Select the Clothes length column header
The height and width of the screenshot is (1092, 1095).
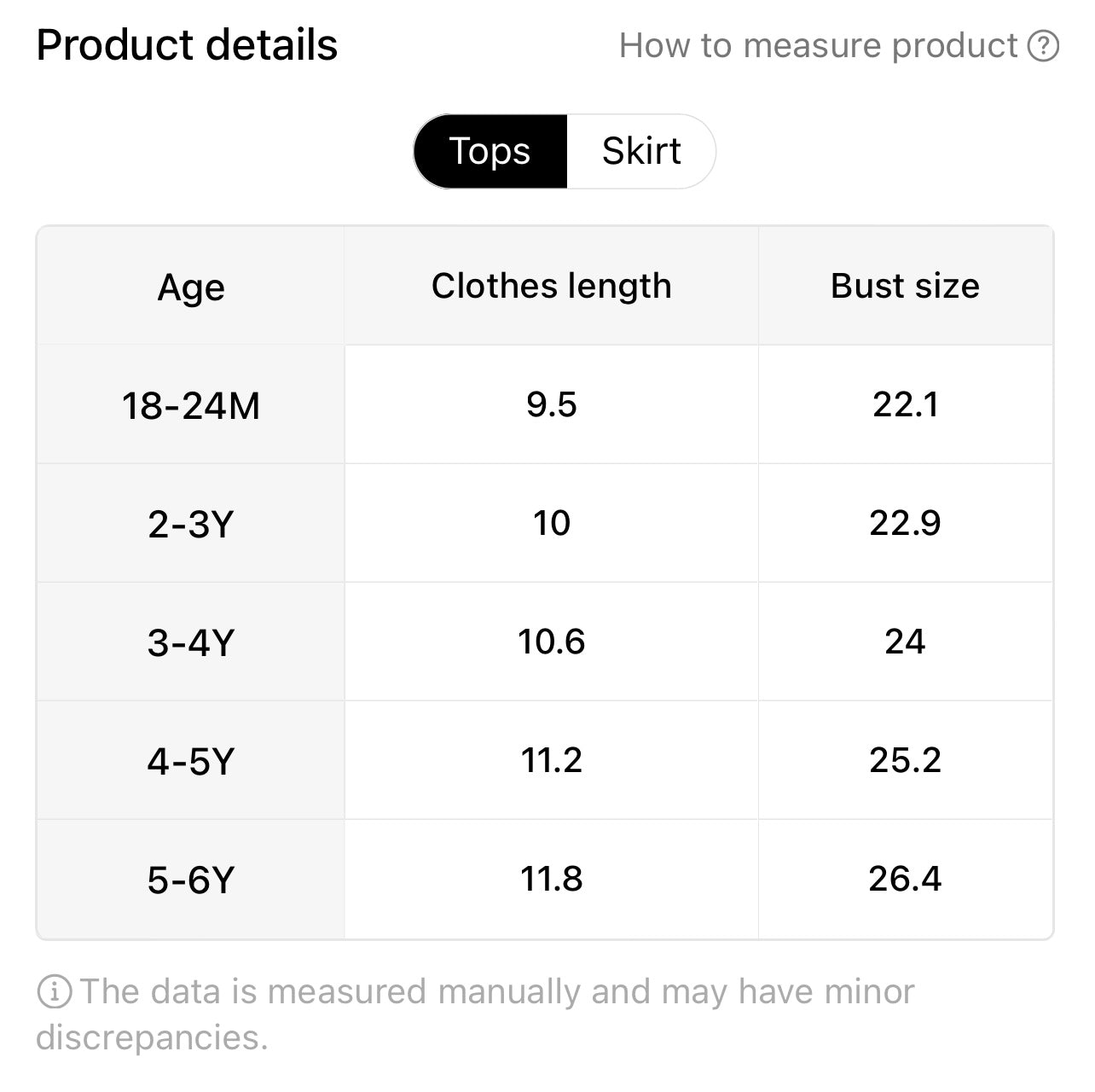(x=552, y=287)
